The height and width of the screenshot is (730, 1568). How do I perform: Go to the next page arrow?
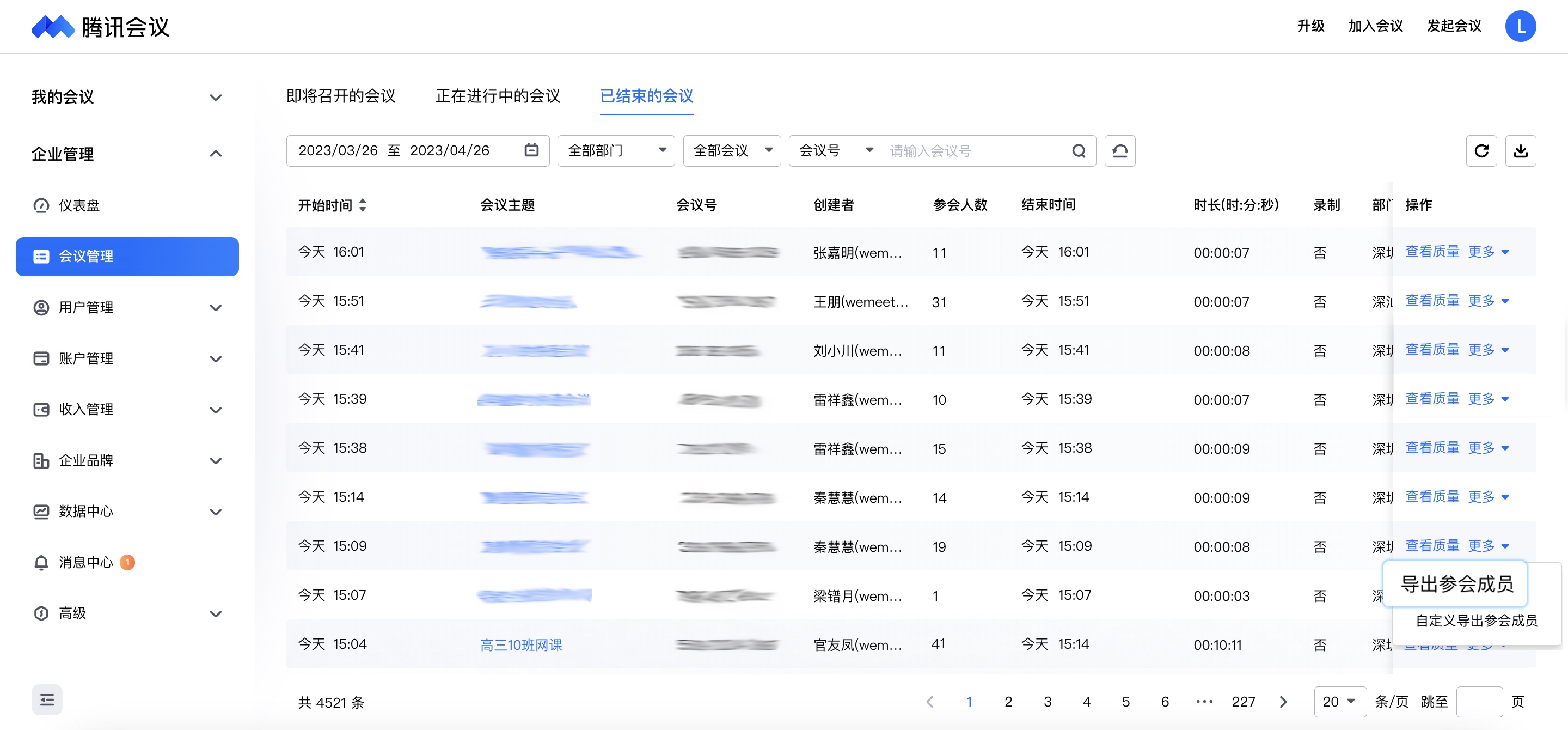(x=1283, y=702)
